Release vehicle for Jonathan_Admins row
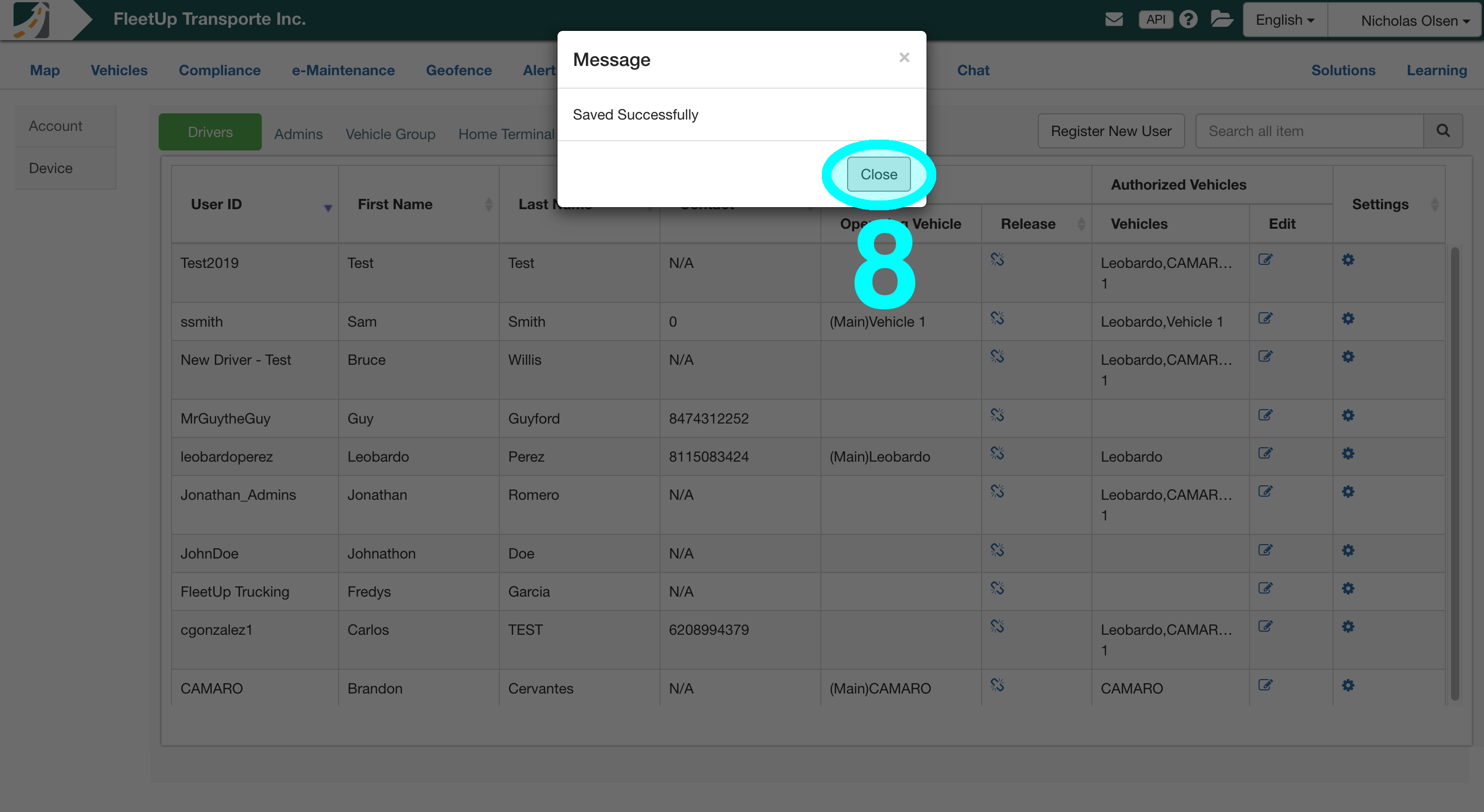Image resolution: width=1484 pixels, height=812 pixels. coord(997,491)
